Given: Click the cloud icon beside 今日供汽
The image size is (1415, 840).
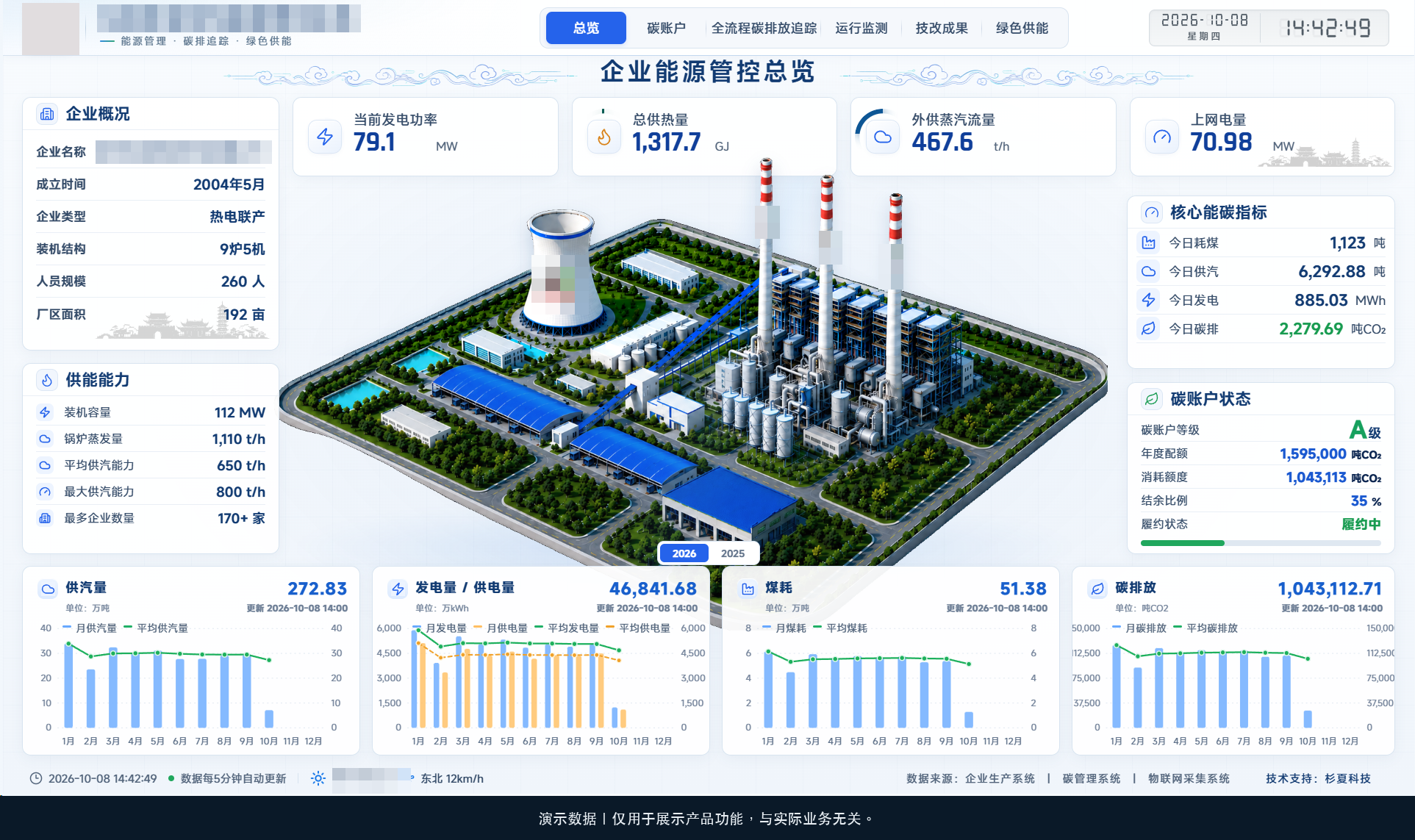Looking at the screenshot, I should click(1148, 271).
